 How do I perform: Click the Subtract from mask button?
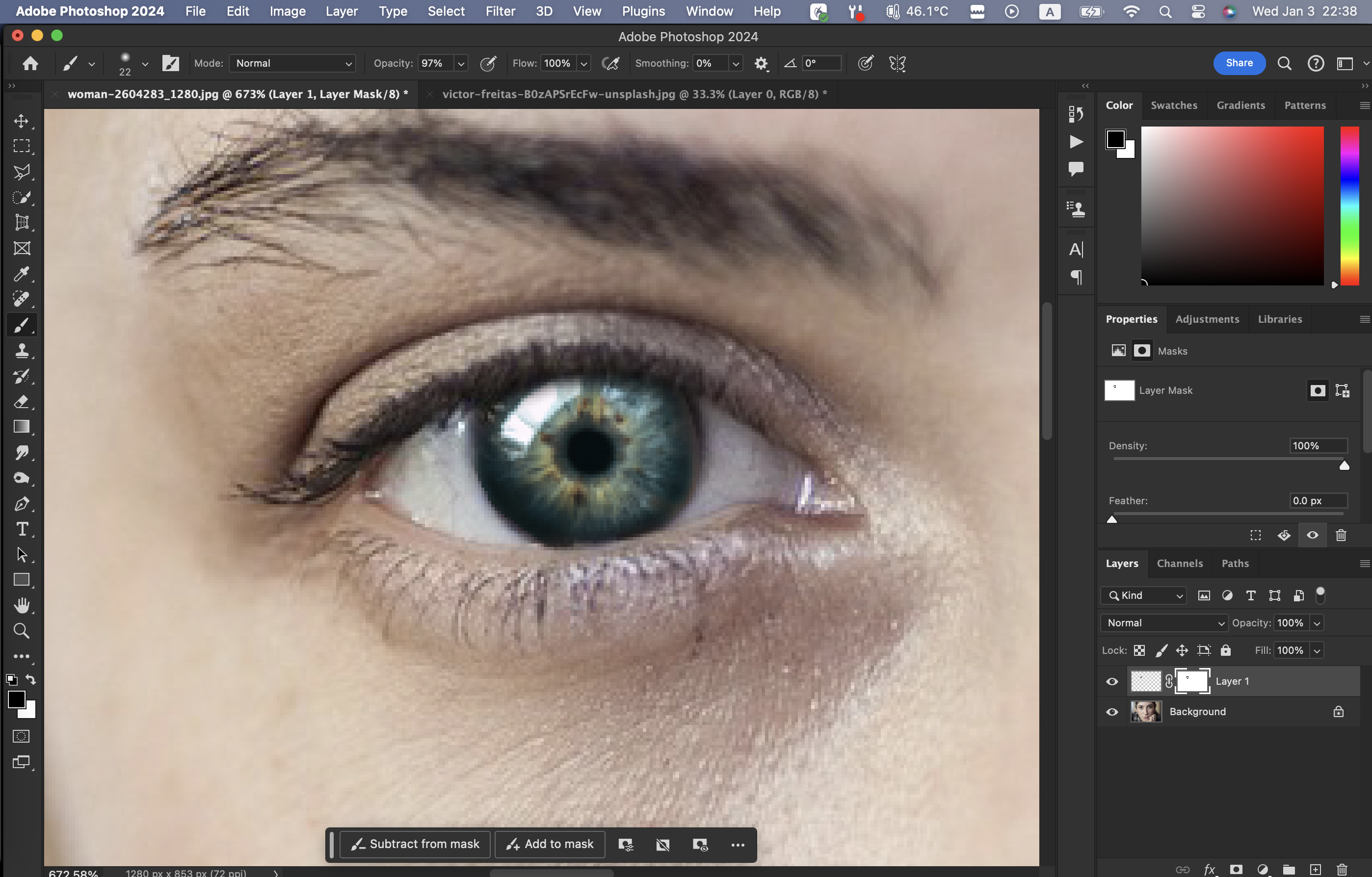click(x=415, y=844)
